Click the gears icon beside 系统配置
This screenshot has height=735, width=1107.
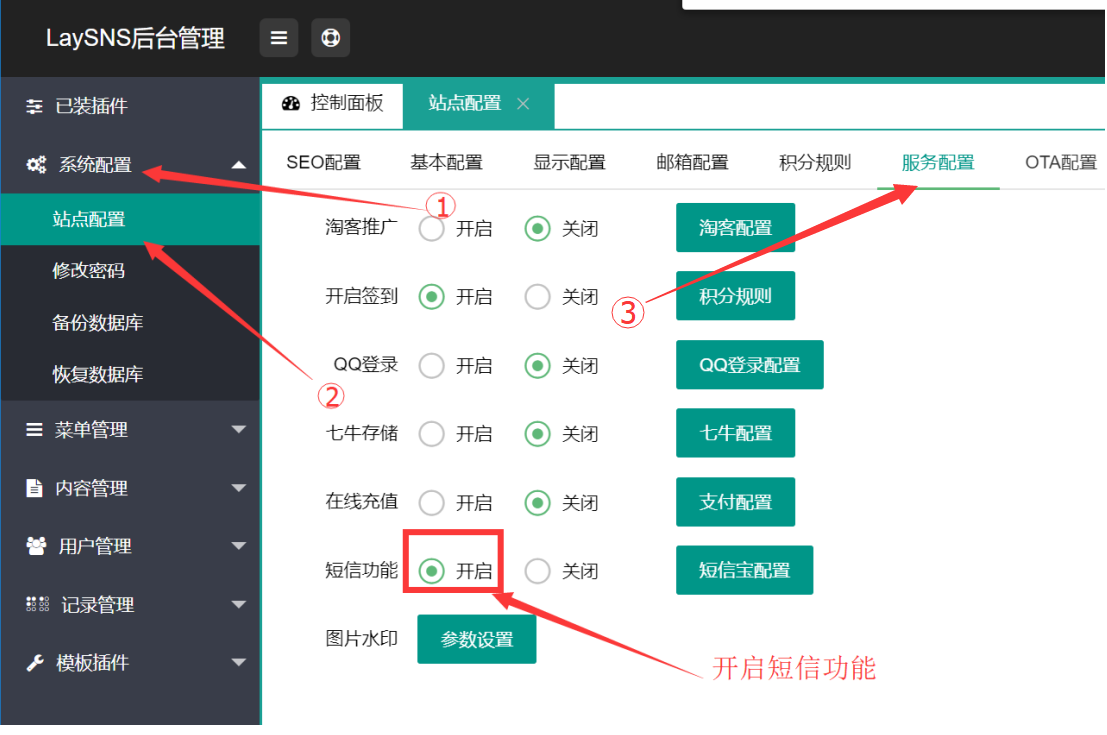(x=36, y=165)
